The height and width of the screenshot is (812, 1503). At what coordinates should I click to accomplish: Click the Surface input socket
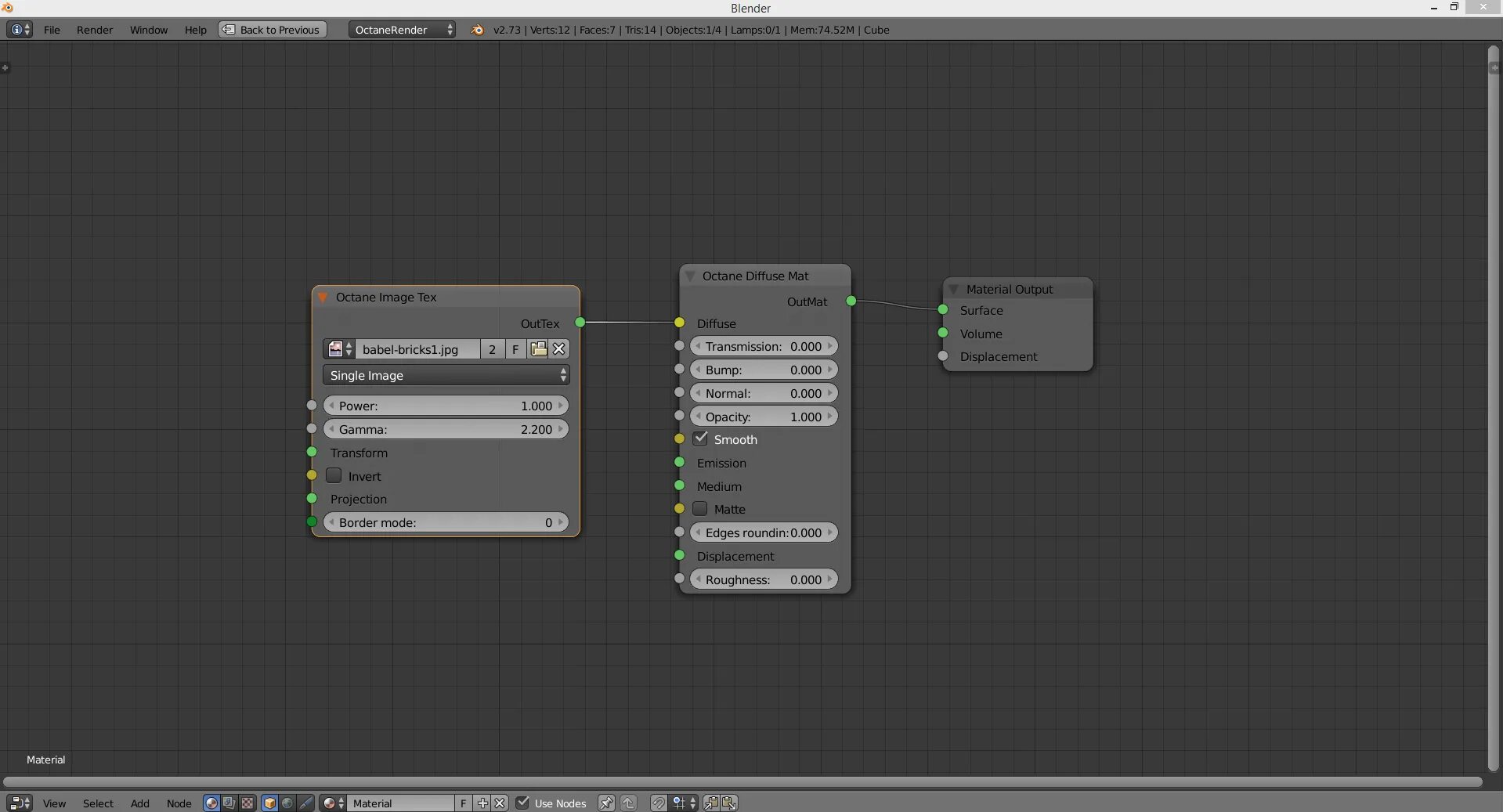943,310
